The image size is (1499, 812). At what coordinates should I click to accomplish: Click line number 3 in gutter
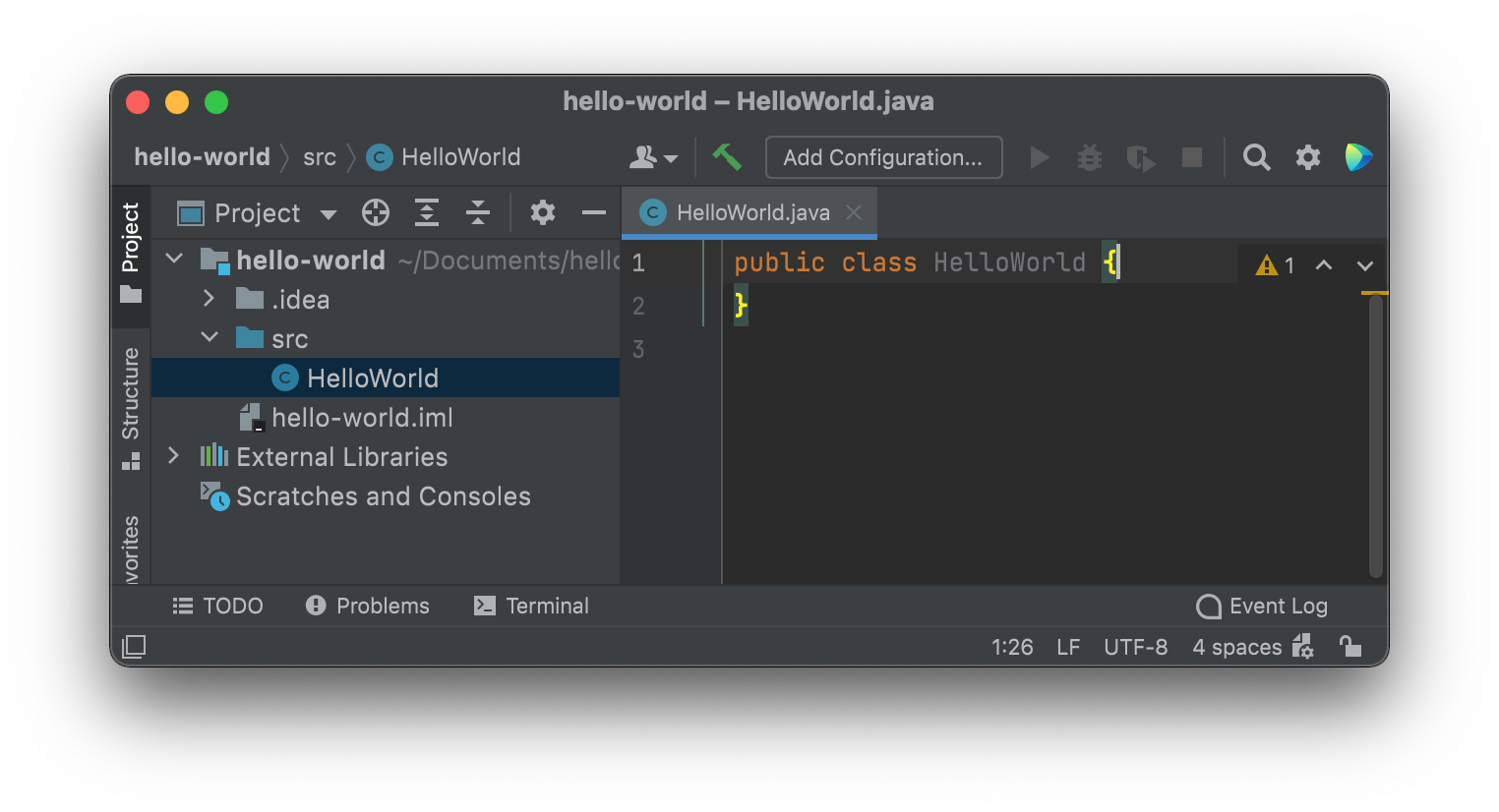(638, 349)
